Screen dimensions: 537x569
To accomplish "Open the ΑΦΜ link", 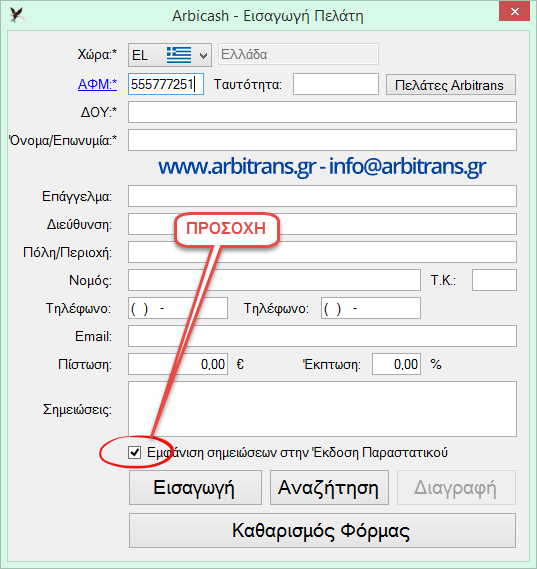I will point(97,84).
